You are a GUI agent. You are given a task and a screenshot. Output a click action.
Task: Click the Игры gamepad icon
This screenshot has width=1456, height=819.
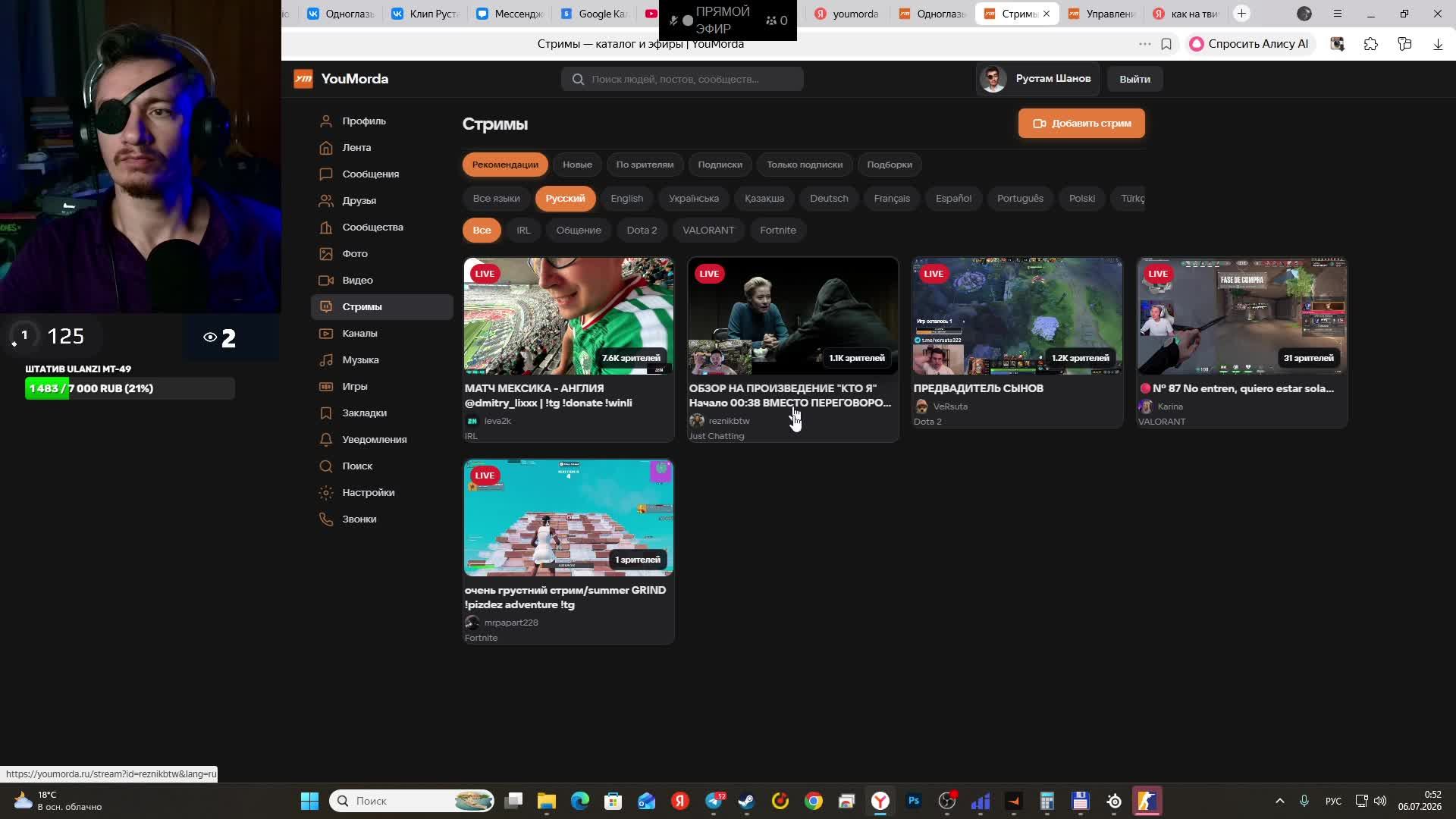[326, 387]
